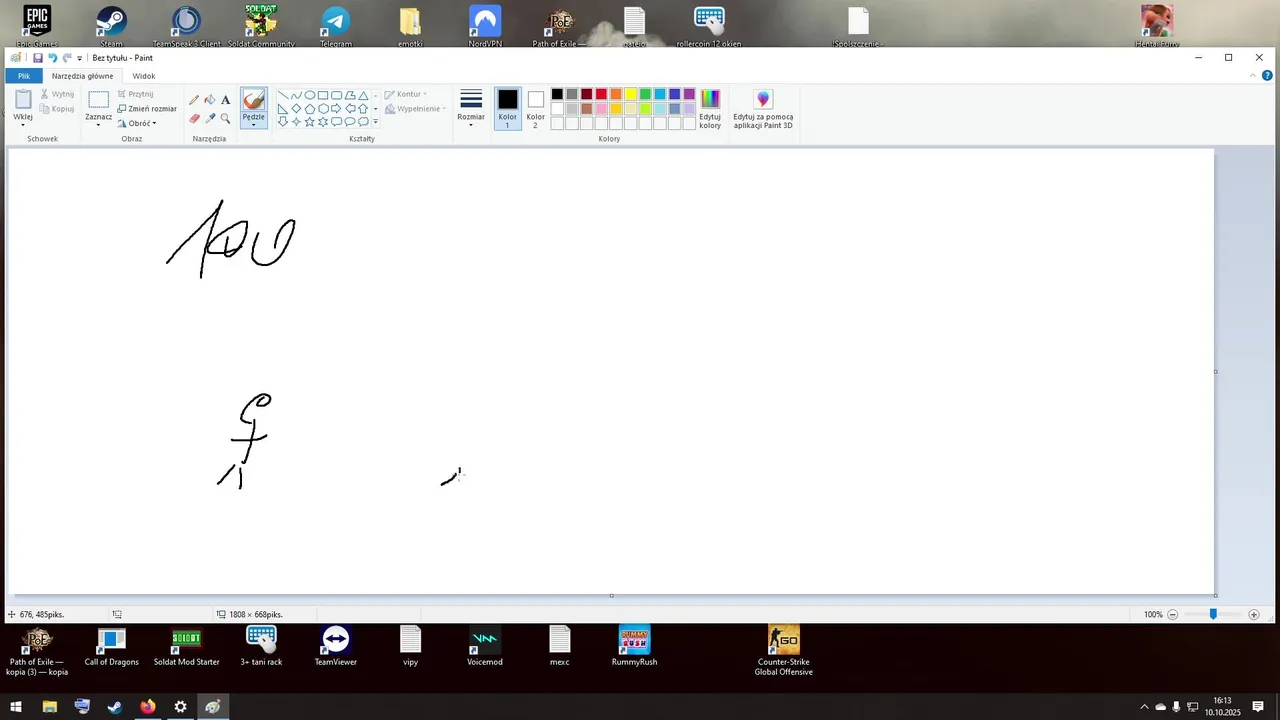
Task: Select the Pencil tool
Action: (x=194, y=100)
